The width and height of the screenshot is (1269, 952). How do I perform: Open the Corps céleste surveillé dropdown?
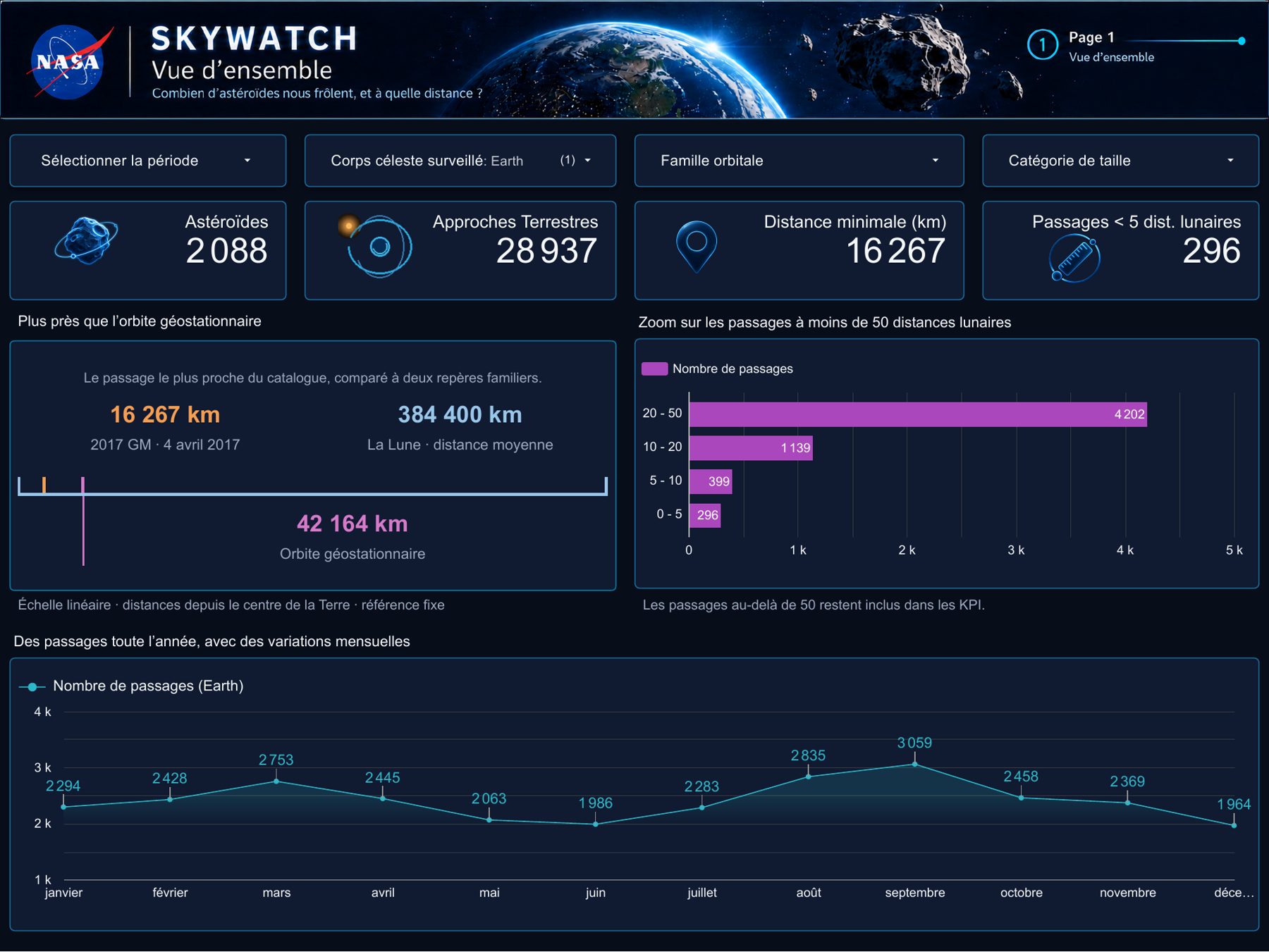point(460,161)
